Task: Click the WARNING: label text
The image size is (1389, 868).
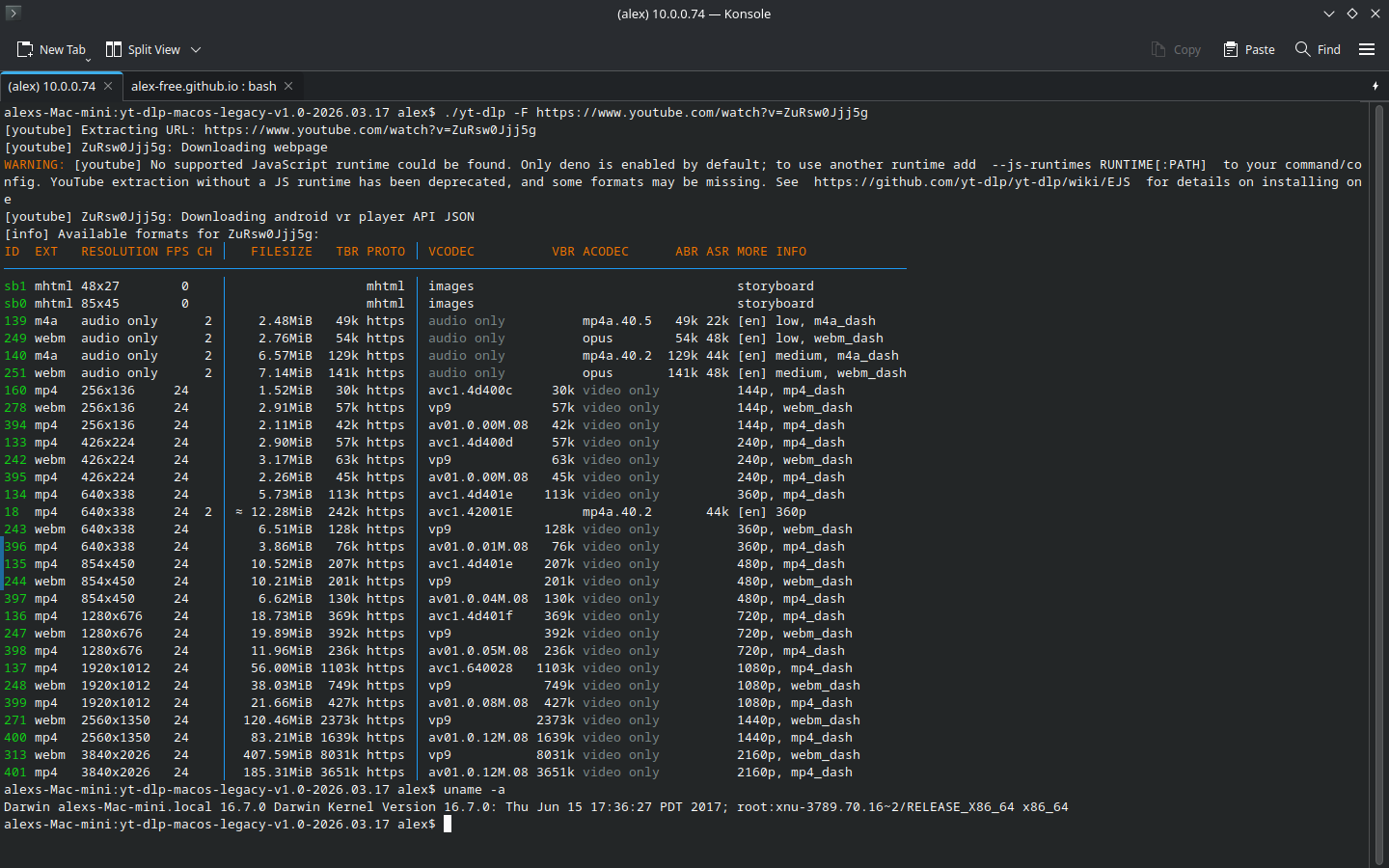Action: click(35, 165)
